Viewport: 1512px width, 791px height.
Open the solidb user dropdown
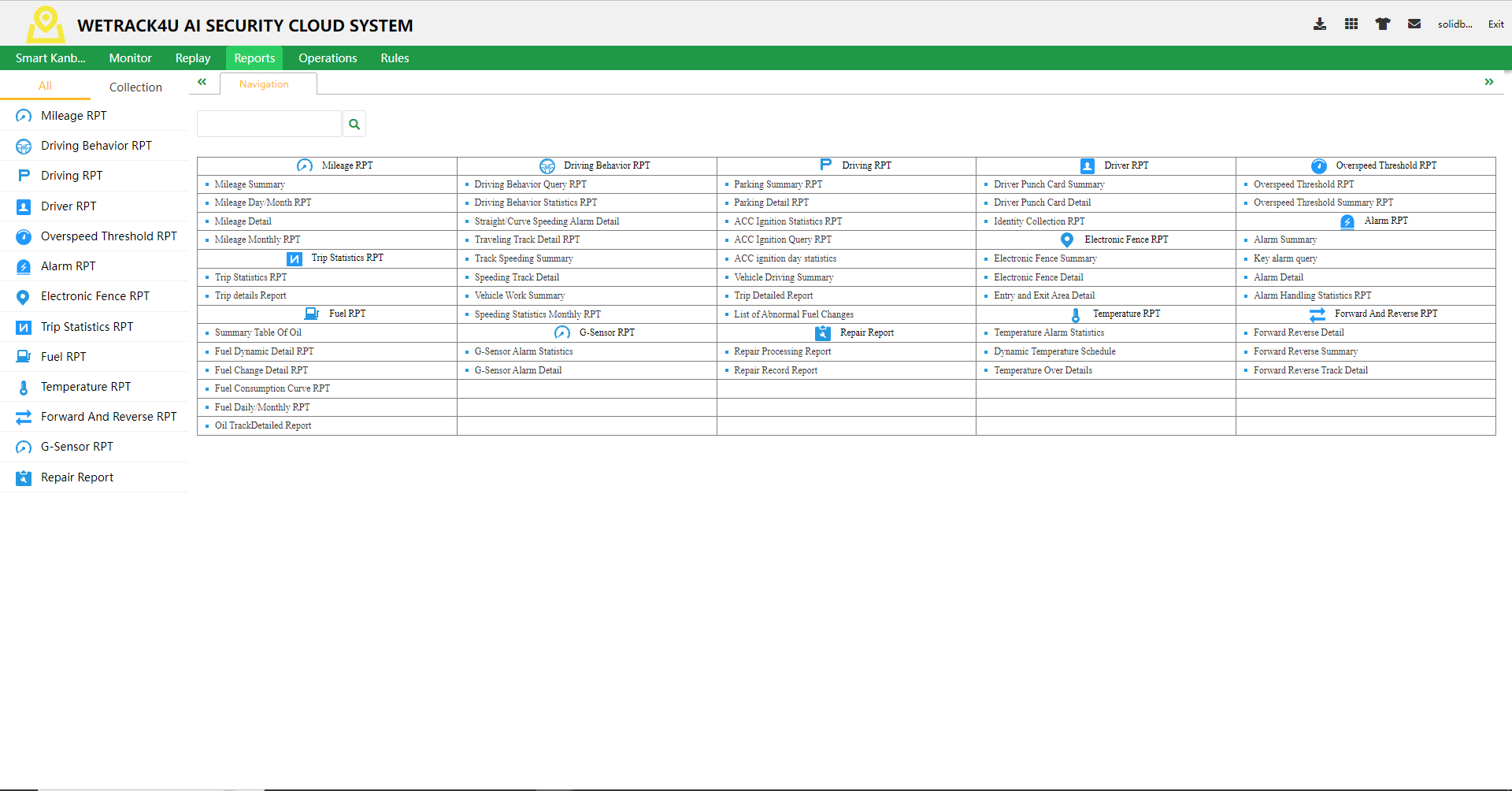(1455, 24)
